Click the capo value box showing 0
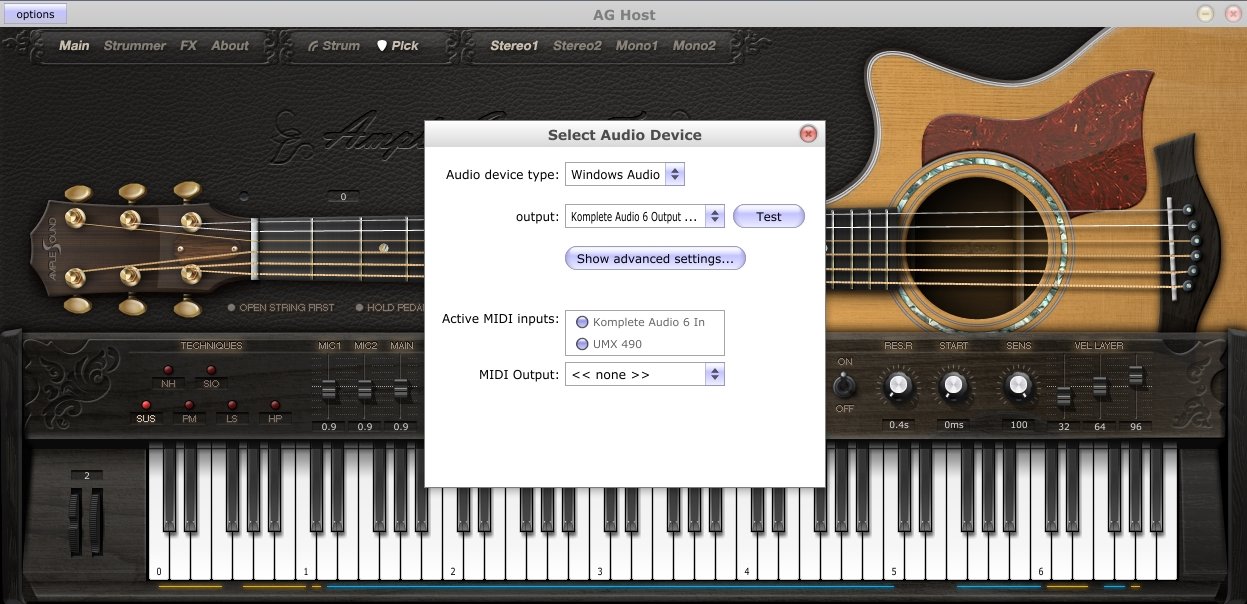This screenshot has height=604, width=1247. 342,197
